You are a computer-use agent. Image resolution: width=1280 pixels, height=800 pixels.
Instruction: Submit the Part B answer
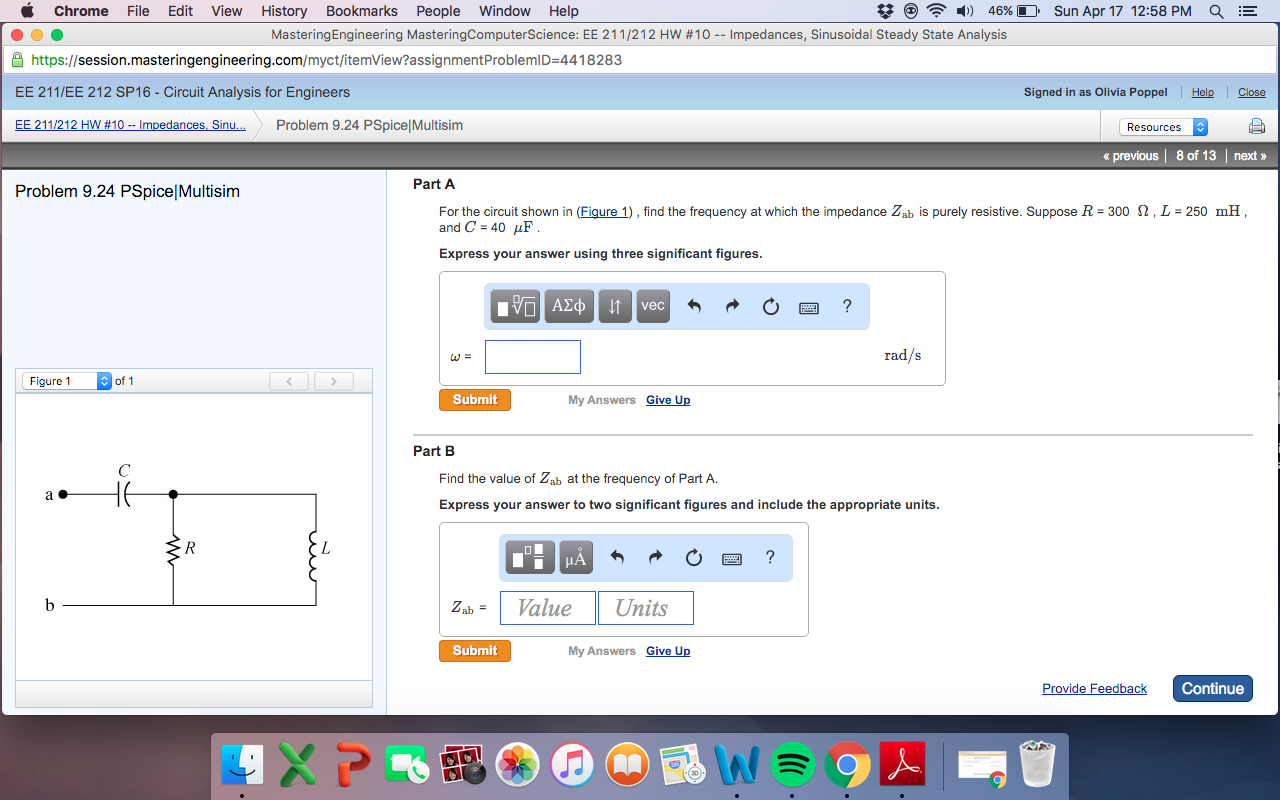click(474, 650)
